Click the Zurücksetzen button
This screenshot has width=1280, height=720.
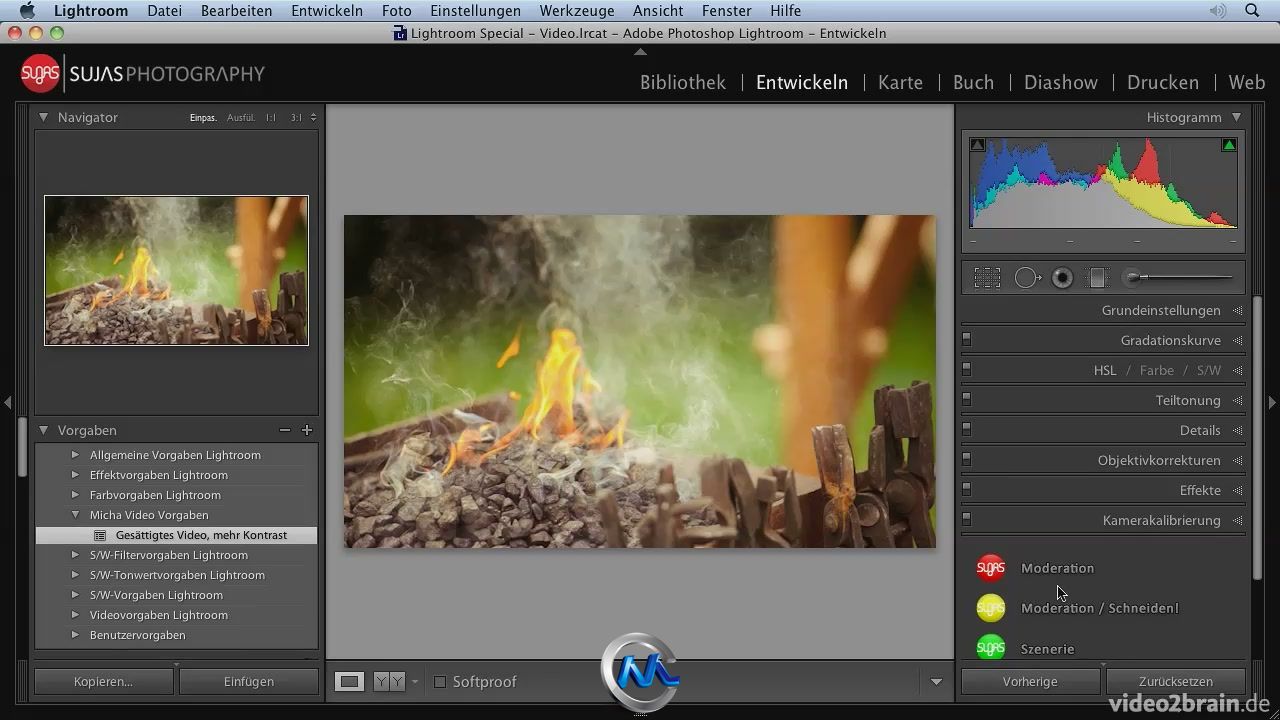point(1176,682)
